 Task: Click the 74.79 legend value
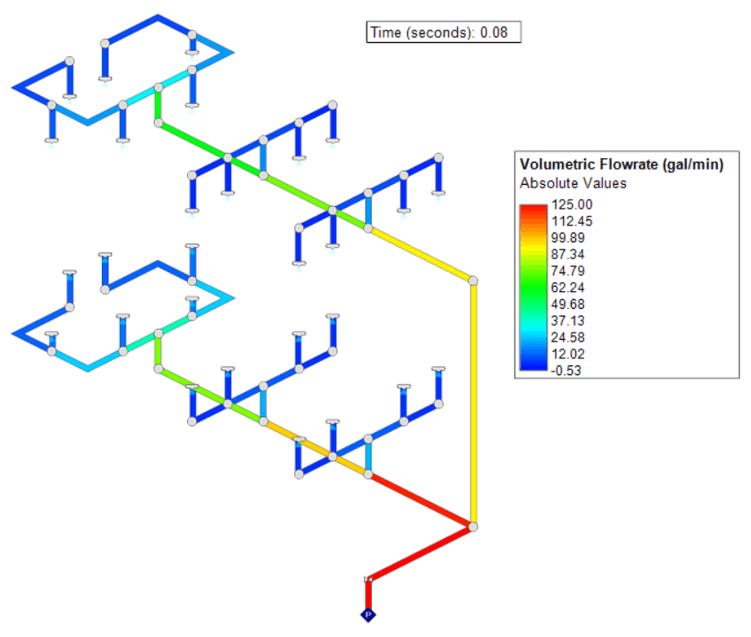click(568, 271)
